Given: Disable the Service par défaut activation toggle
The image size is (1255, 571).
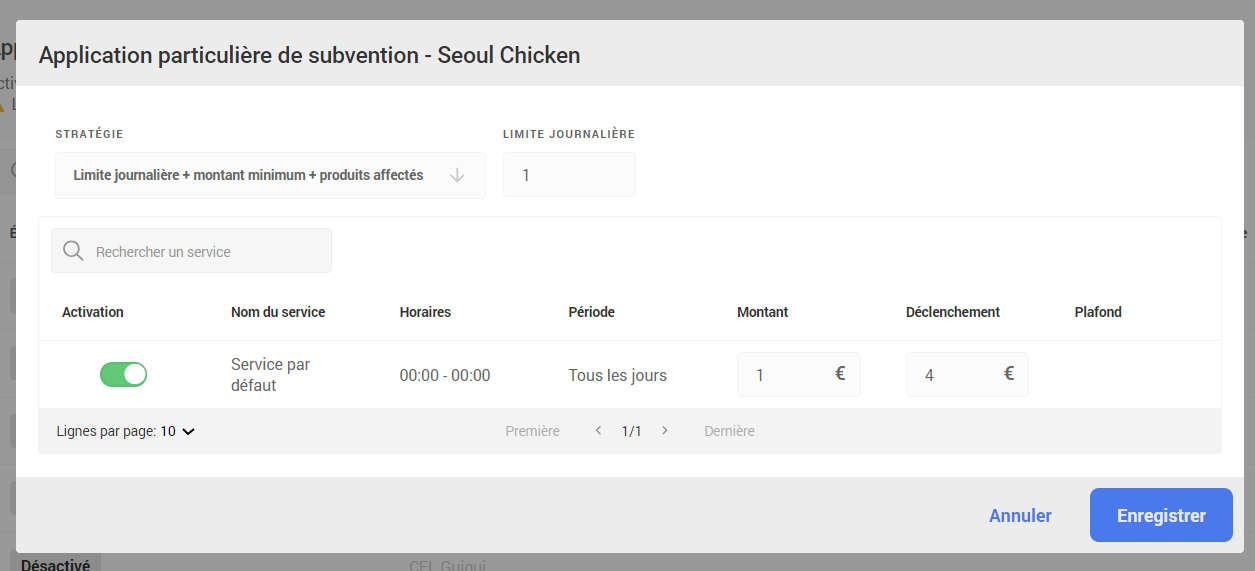Looking at the screenshot, I should tap(123, 375).
